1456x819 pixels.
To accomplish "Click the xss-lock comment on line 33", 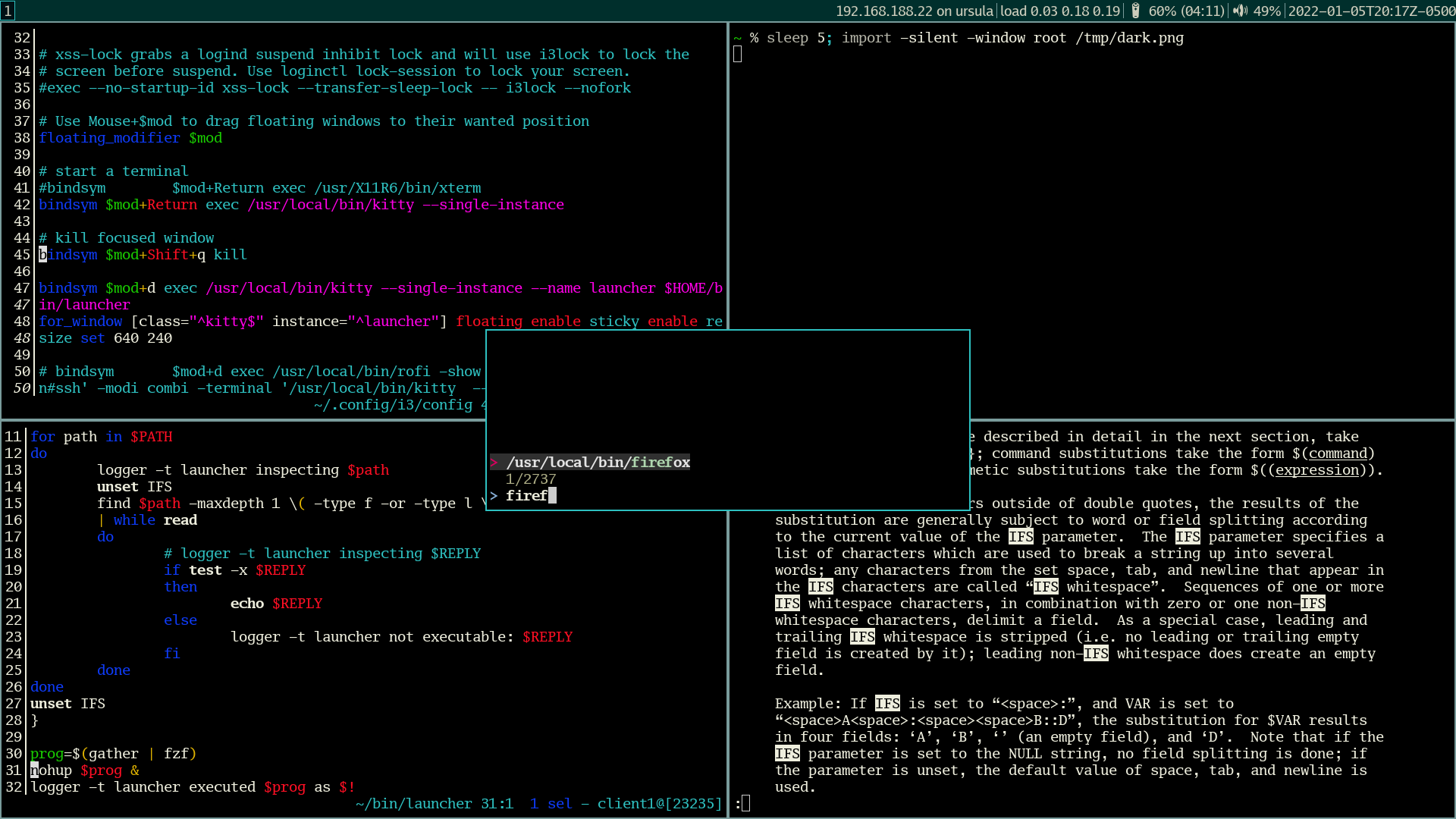I will click(364, 55).
